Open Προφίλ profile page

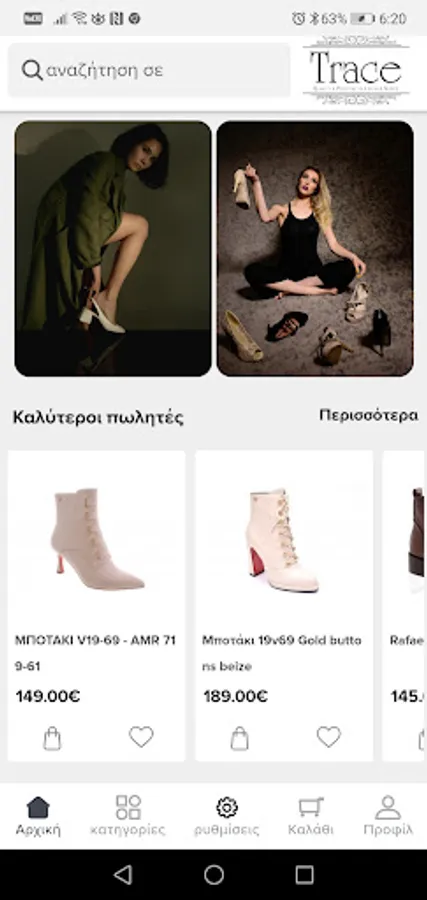point(388,816)
